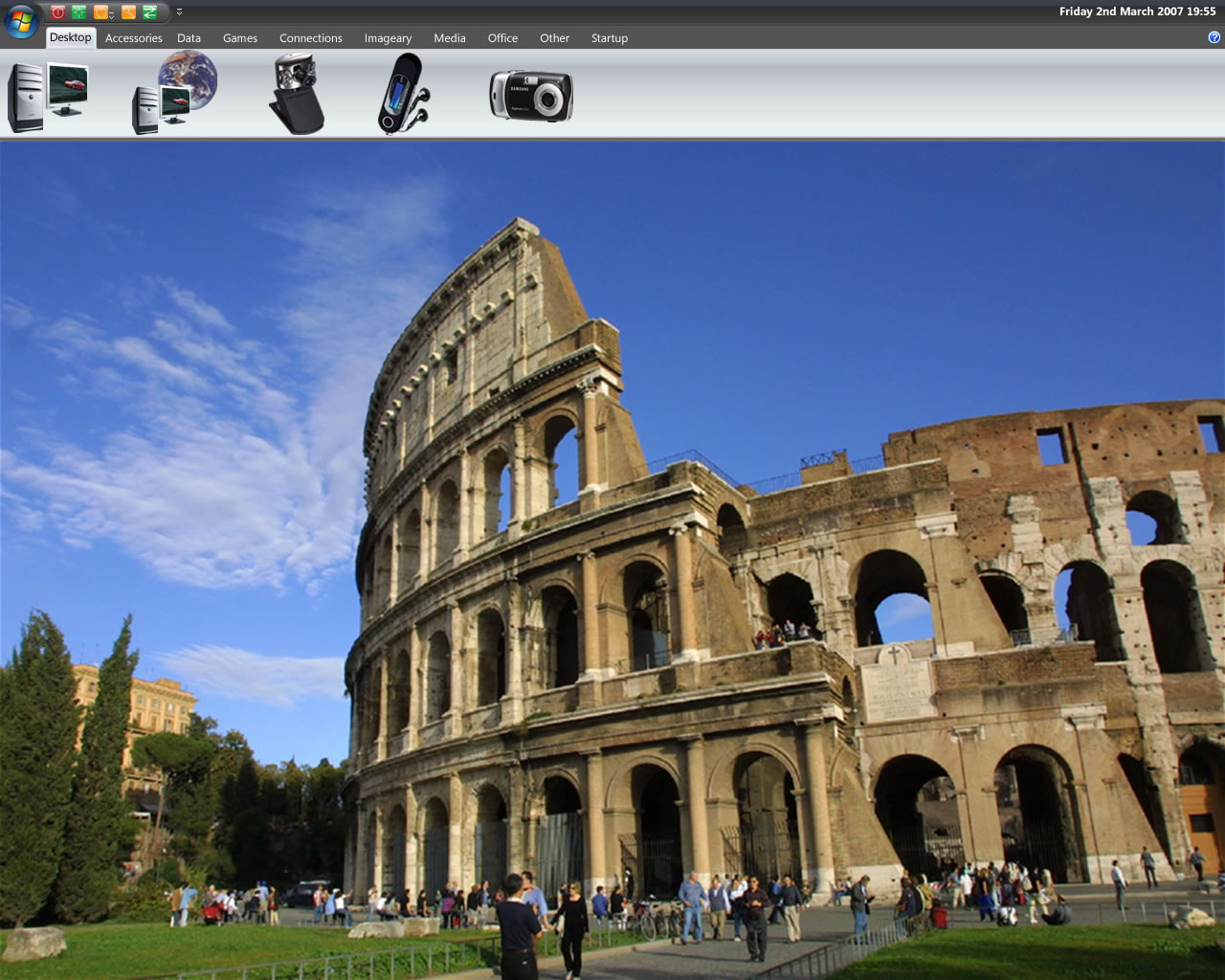Open the networked computer with globe icon
The width and height of the screenshot is (1225, 980).
pyautogui.click(x=174, y=93)
